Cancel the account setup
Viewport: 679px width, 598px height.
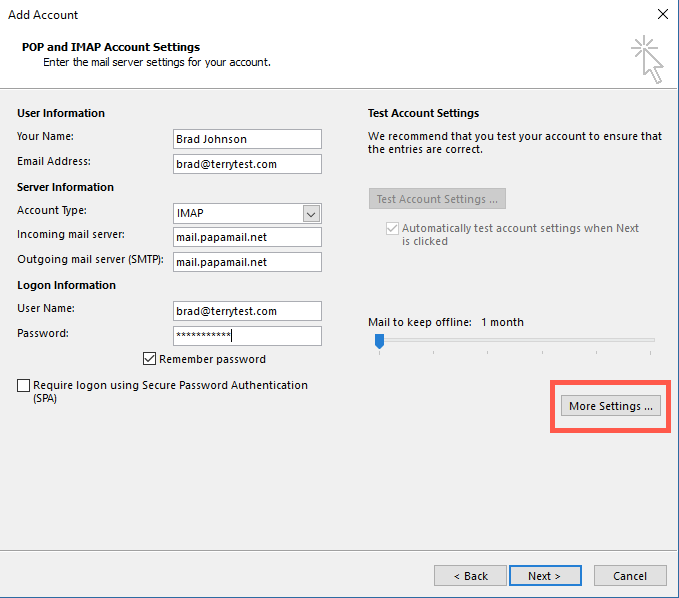(x=630, y=575)
